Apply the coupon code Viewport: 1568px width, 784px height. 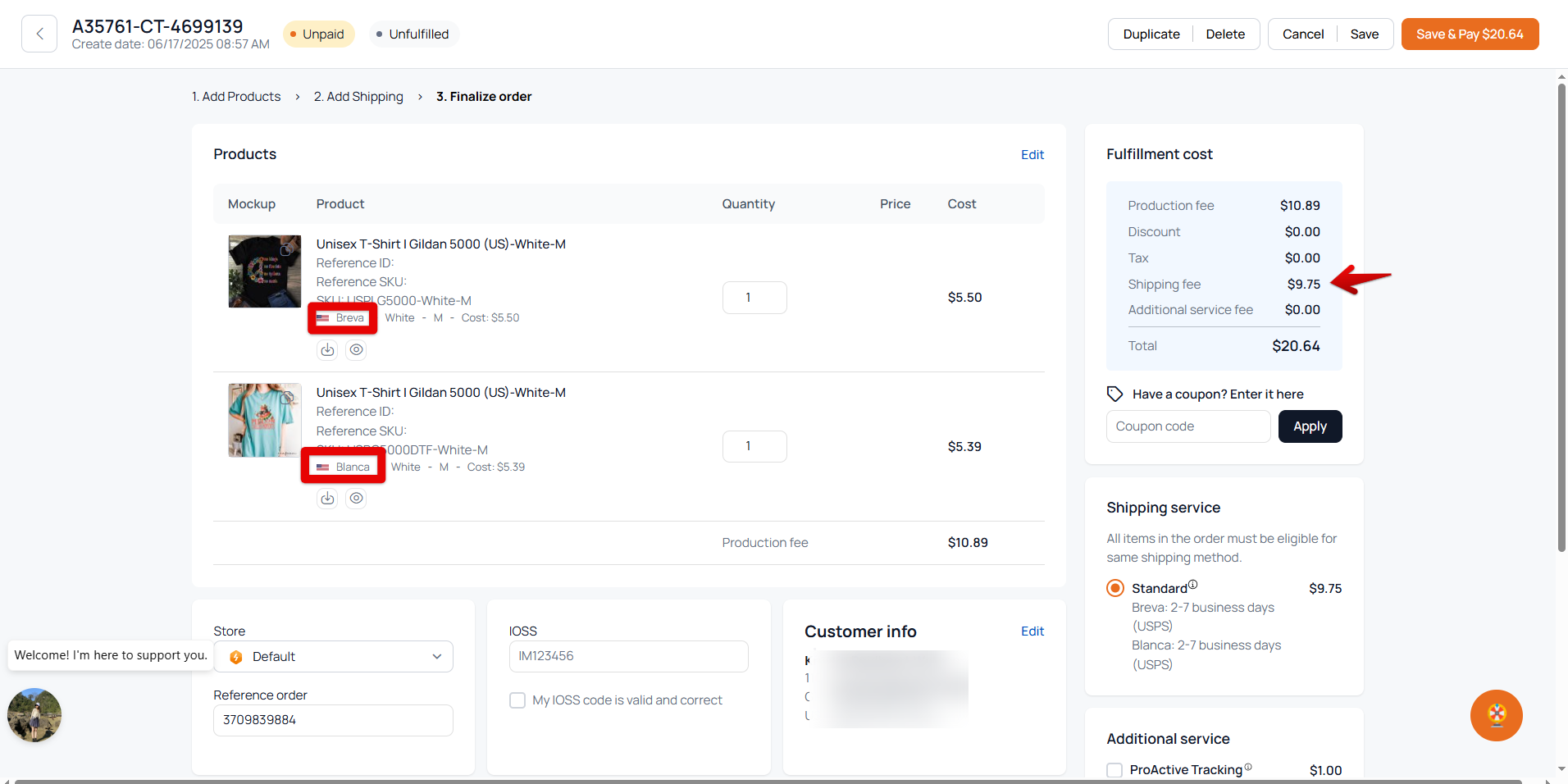[x=1310, y=426]
